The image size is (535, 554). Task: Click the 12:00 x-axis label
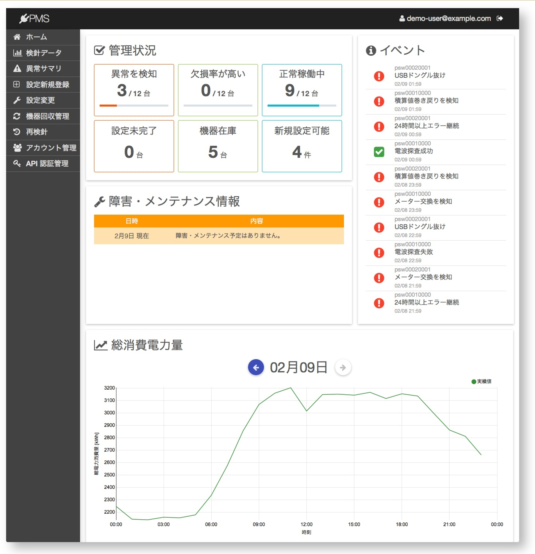click(x=306, y=524)
